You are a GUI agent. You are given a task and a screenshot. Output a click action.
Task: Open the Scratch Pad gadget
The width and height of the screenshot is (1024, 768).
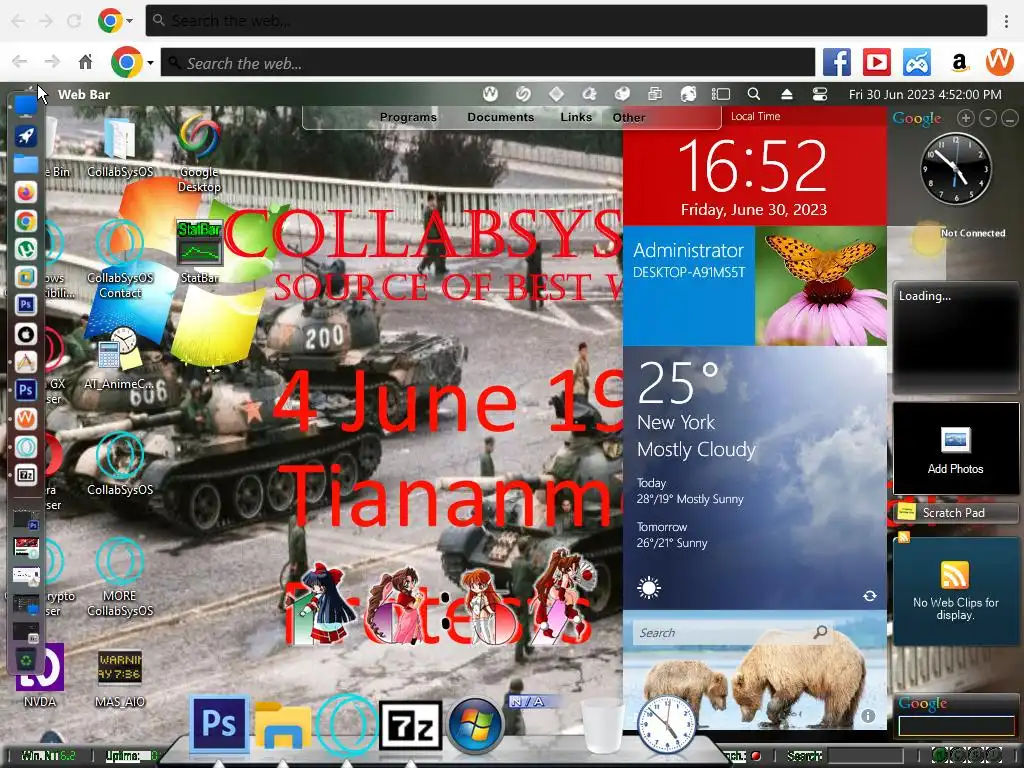(x=953, y=513)
